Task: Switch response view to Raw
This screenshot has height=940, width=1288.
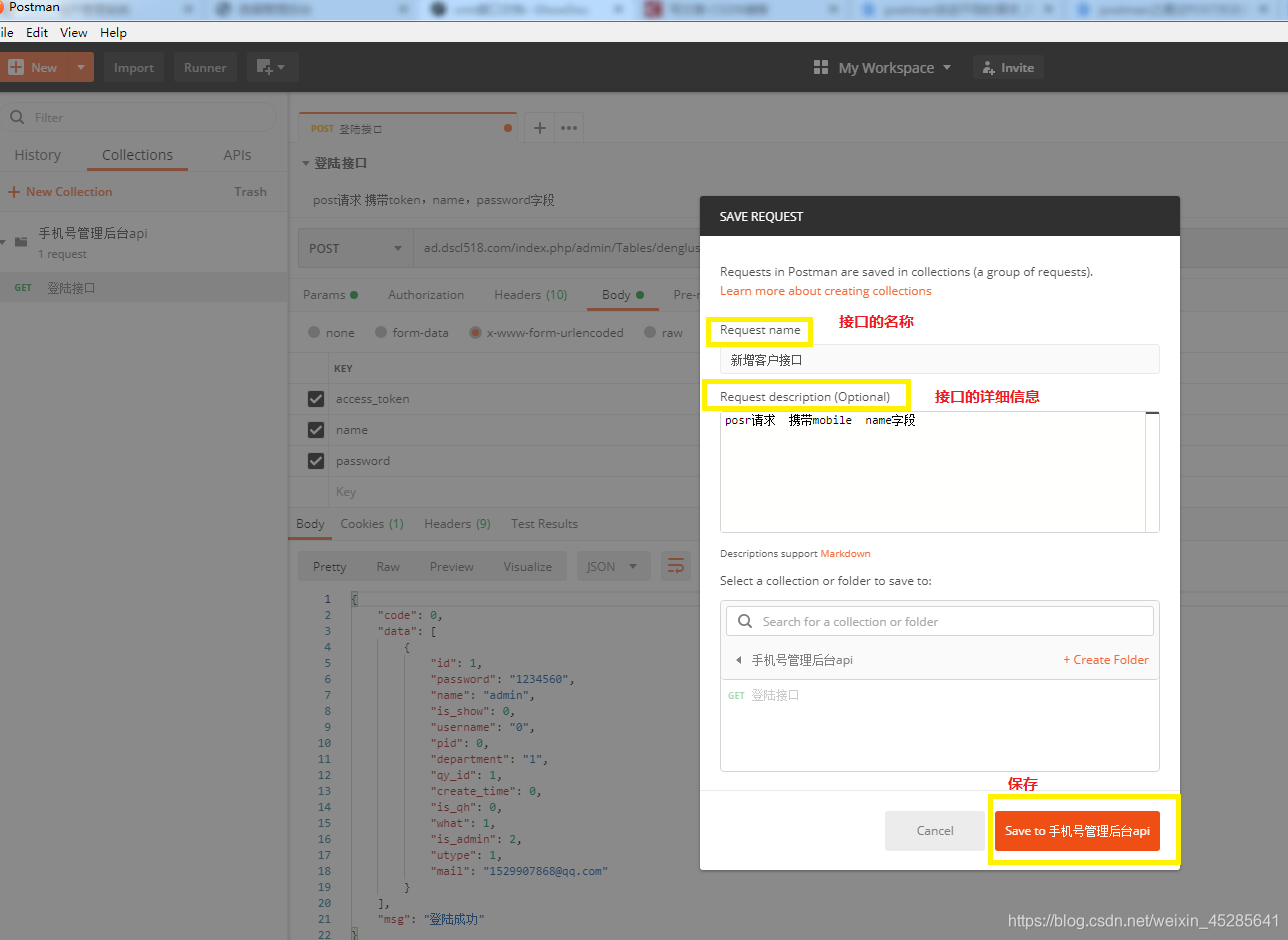Action: tap(388, 567)
